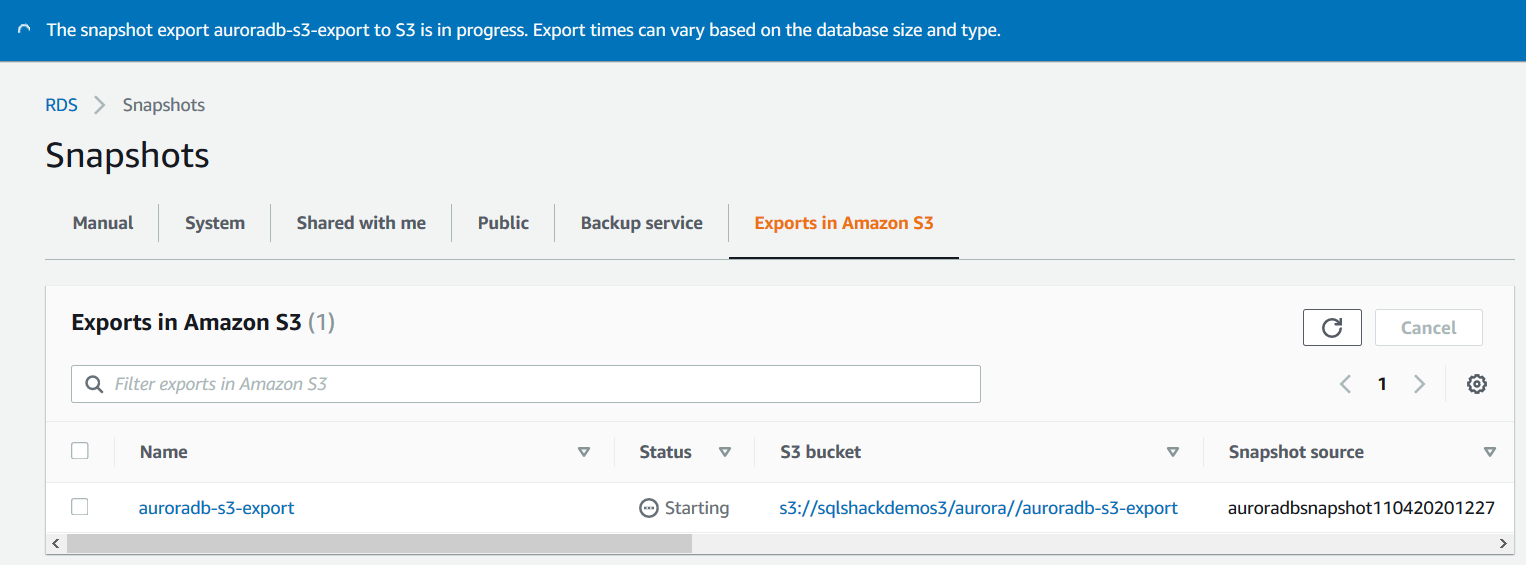
Task: Click the horizontal scrollbar thumb
Action: coord(378,543)
